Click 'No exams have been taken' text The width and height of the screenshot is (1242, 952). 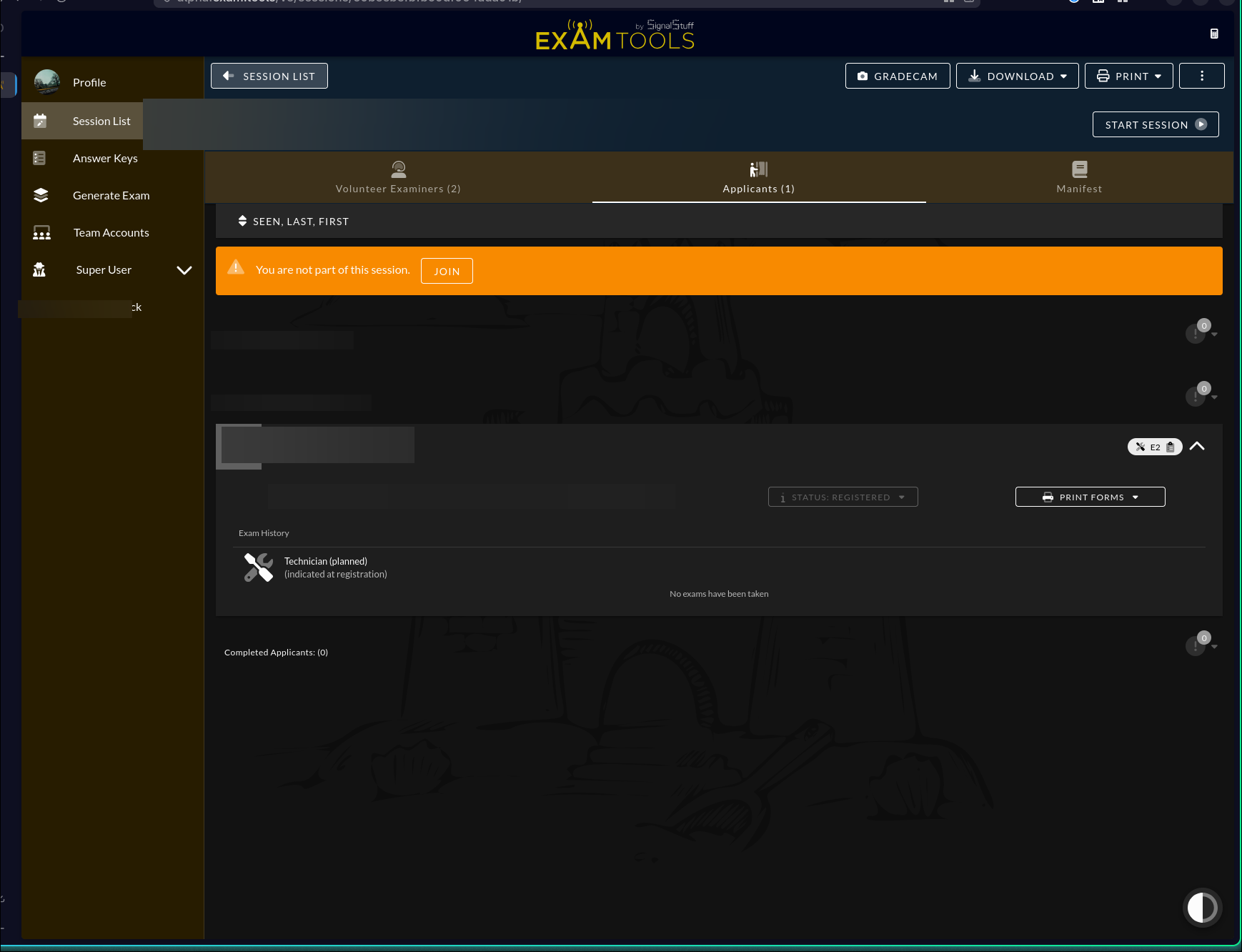pos(719,594)
